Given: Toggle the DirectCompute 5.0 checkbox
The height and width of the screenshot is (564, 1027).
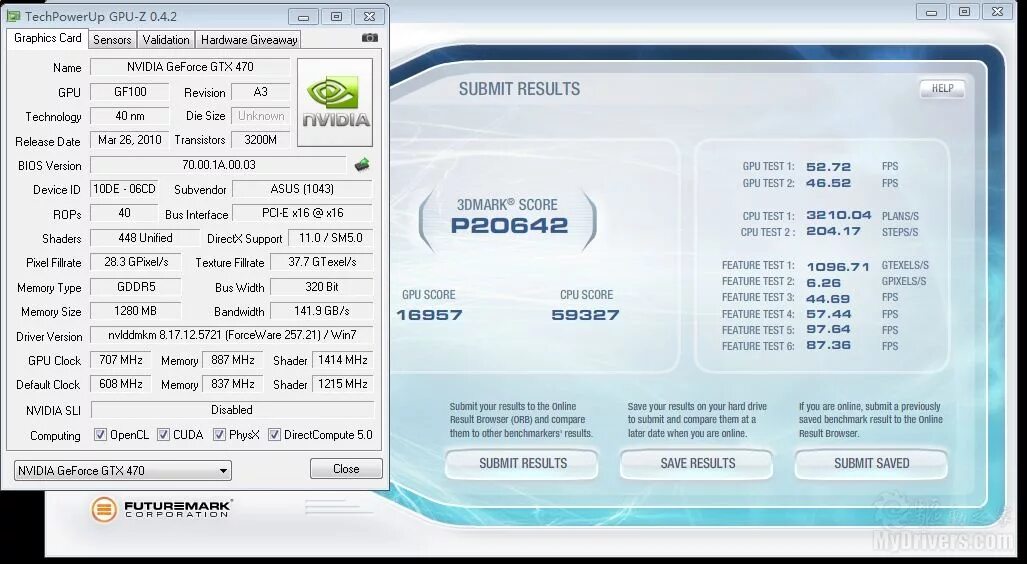Looking at the screenshot, I should click(274, 434).
